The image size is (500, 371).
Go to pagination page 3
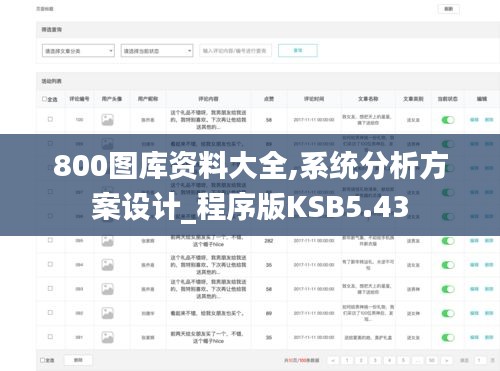pos(375,360)
